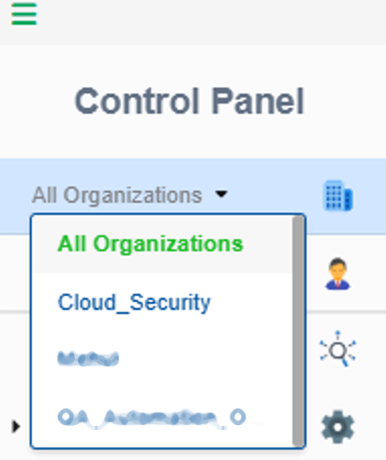Click the white area below Control Panel title
386x460 pixels.
tap(193, 138)
